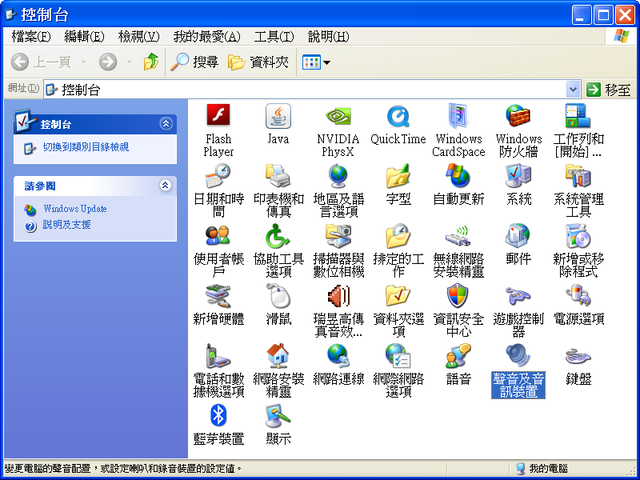Open 印表機和傳真 printers icon
This screenshot has height=480, width=640.
(x=278, y=176)
